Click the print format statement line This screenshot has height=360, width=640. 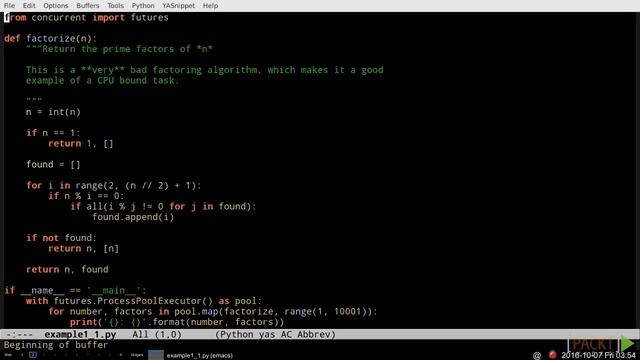coord(177,322)
